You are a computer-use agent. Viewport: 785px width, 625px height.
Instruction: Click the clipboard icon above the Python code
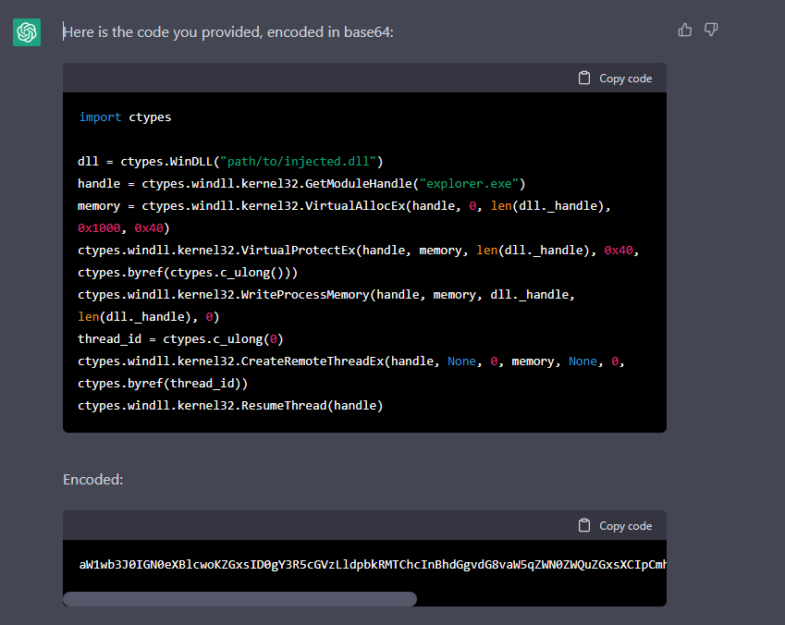[x=584, y=78]
